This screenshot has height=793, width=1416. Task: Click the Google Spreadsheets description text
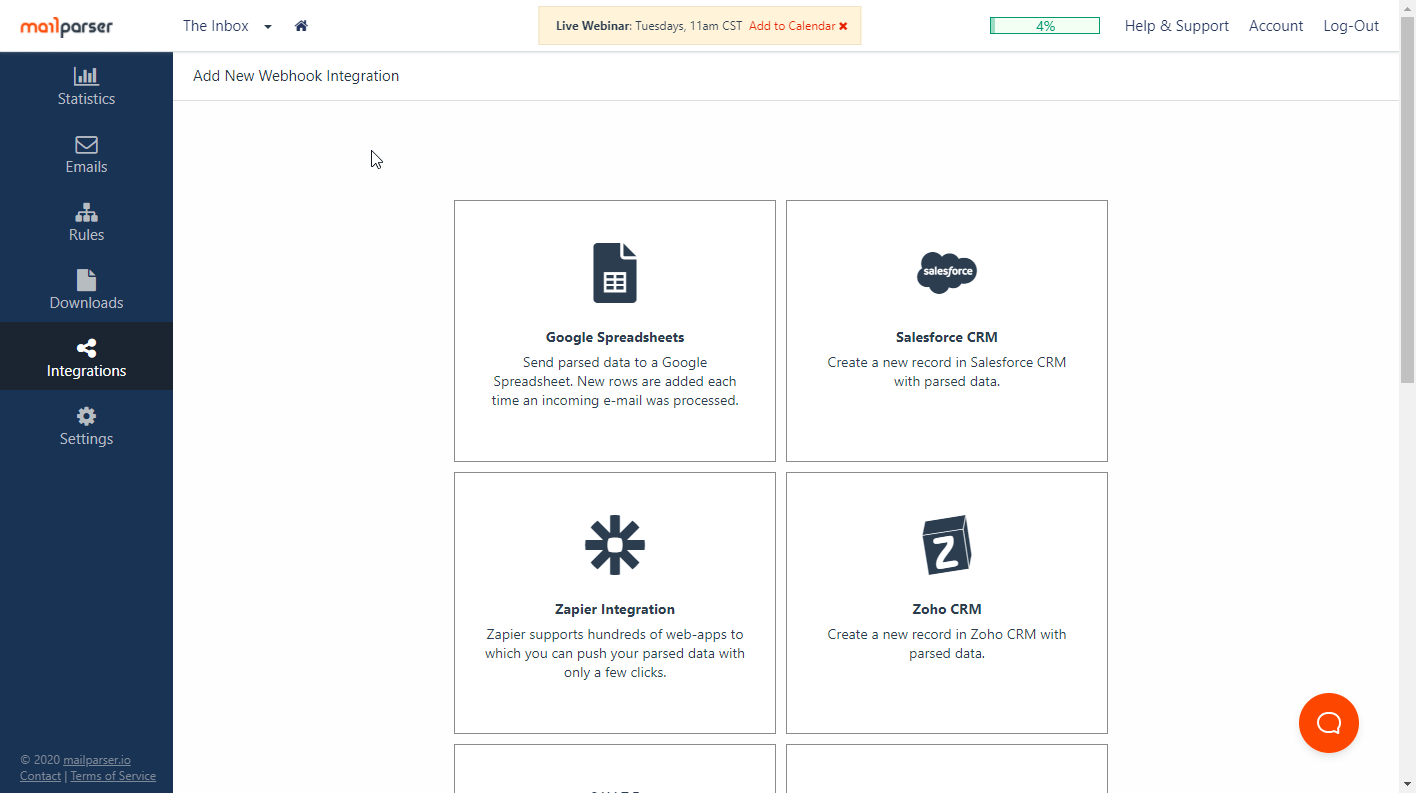coord(615,381)
